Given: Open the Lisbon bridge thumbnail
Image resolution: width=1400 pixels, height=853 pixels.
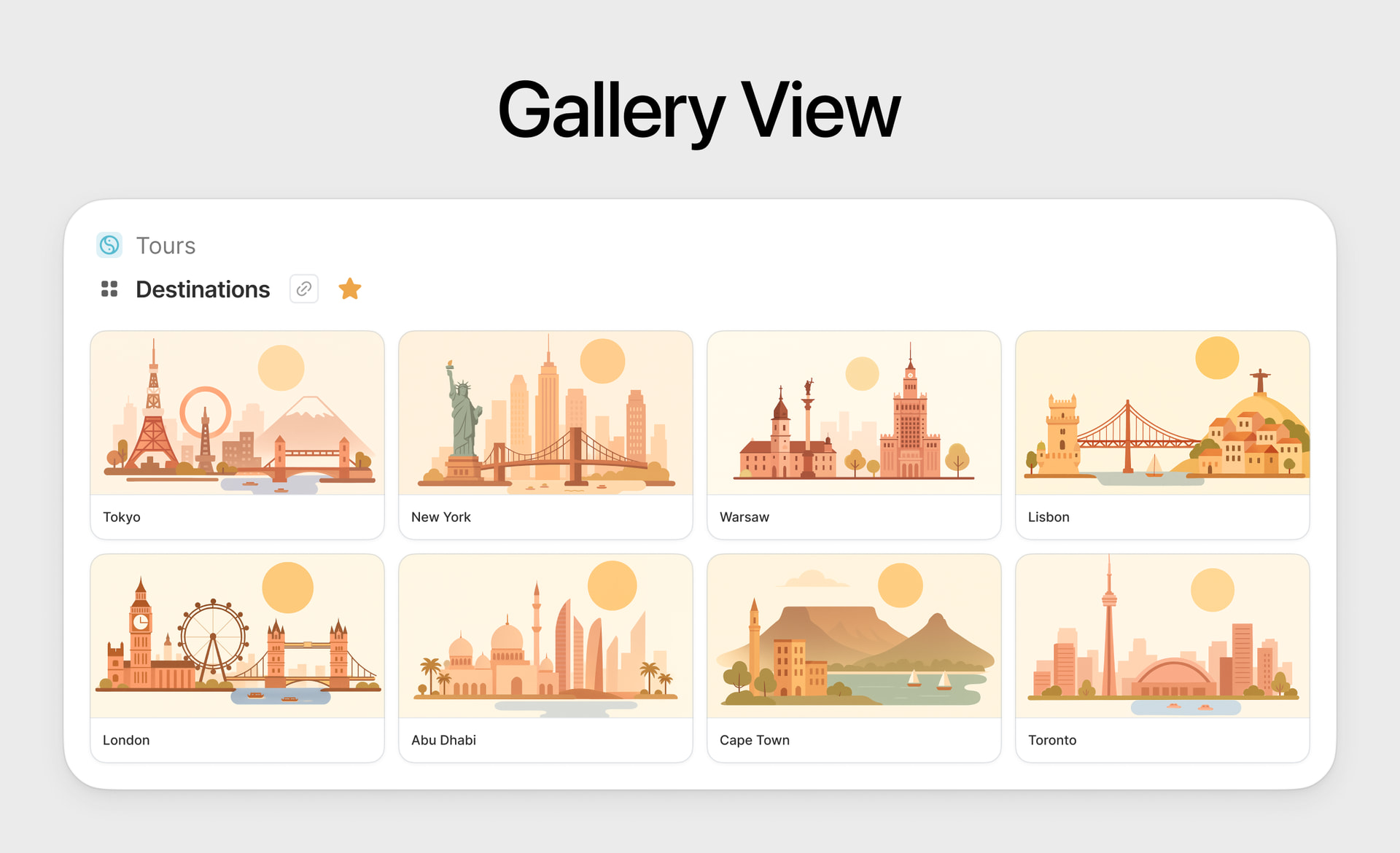Looking at the screenshot, I should point(1162,413).
